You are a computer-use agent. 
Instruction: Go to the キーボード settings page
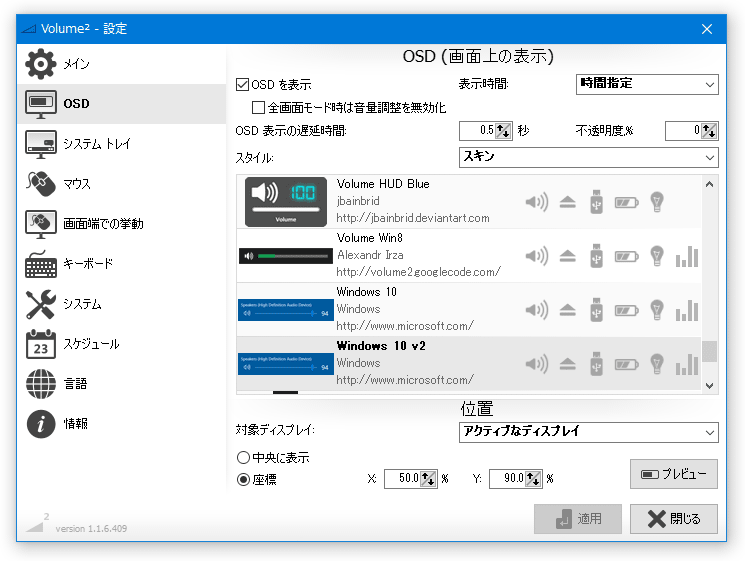click(x=121, y=263)
